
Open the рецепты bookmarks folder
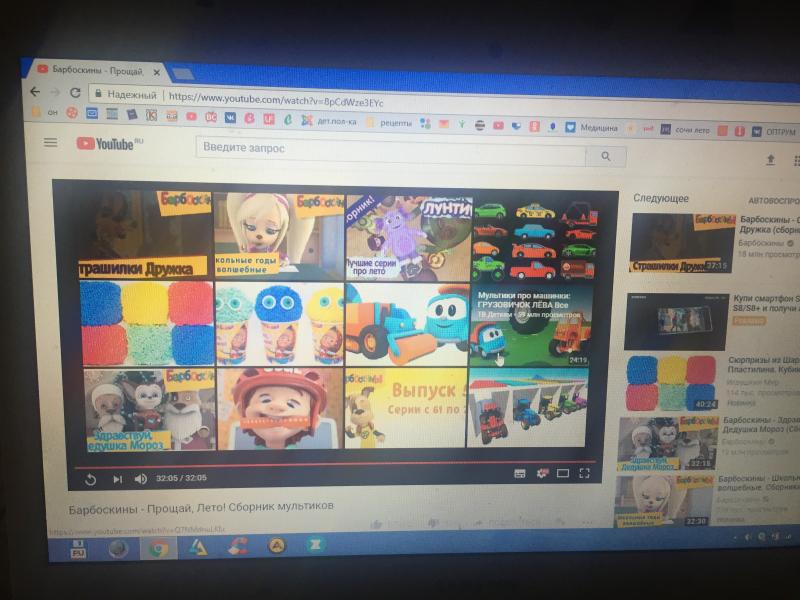pos(390,123)
